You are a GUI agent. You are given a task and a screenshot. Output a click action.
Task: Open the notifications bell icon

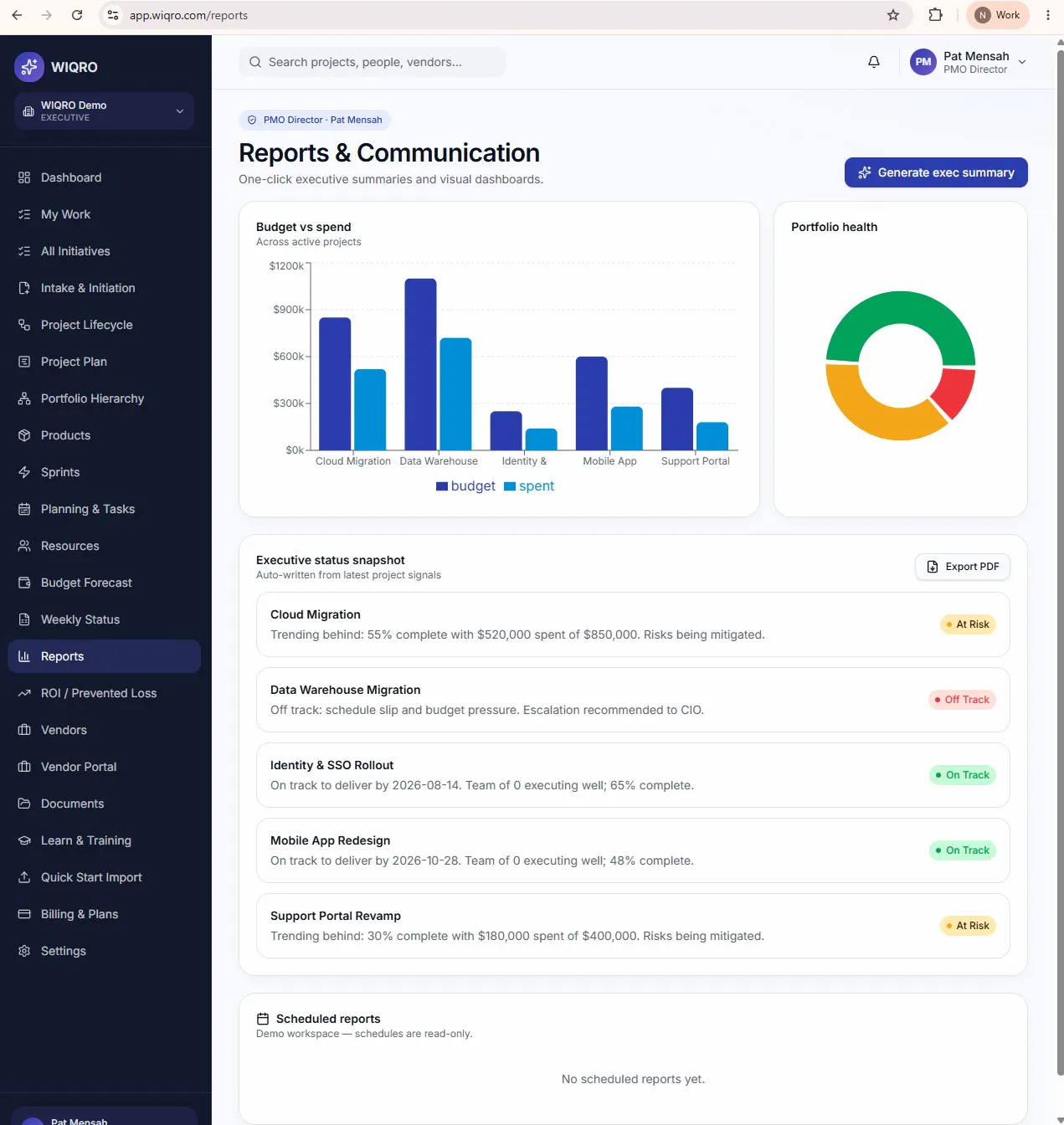click(x=874, y=62)
